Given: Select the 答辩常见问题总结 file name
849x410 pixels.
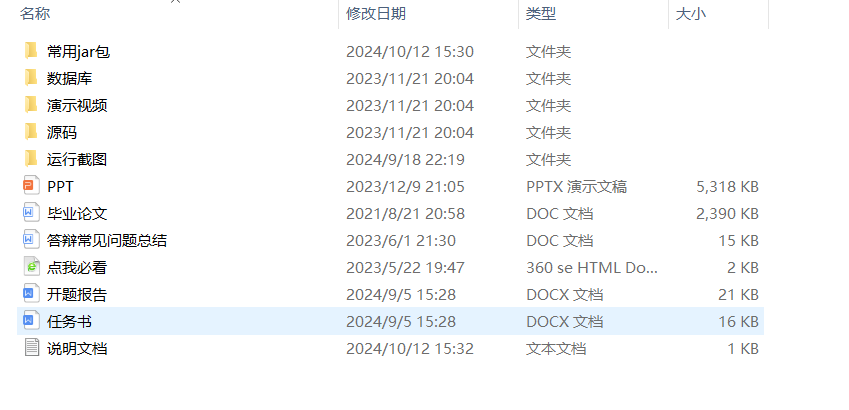Looking at the screenshot, I should [106, 240].
